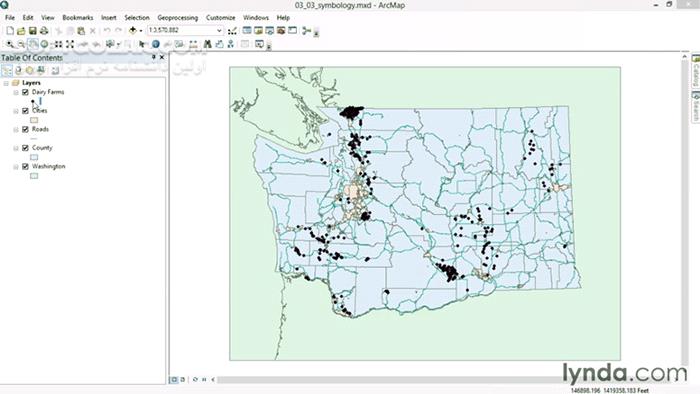Screen dimensions: 700x394
Task: Select the Zoom Out tool
Action: pos(21,44)
